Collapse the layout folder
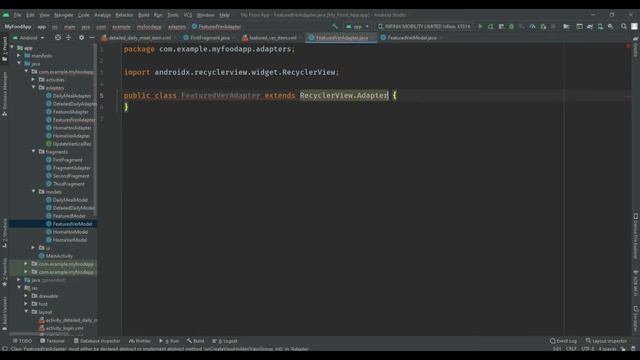This screenshot has width=640, height=360. tap(27, 312)
